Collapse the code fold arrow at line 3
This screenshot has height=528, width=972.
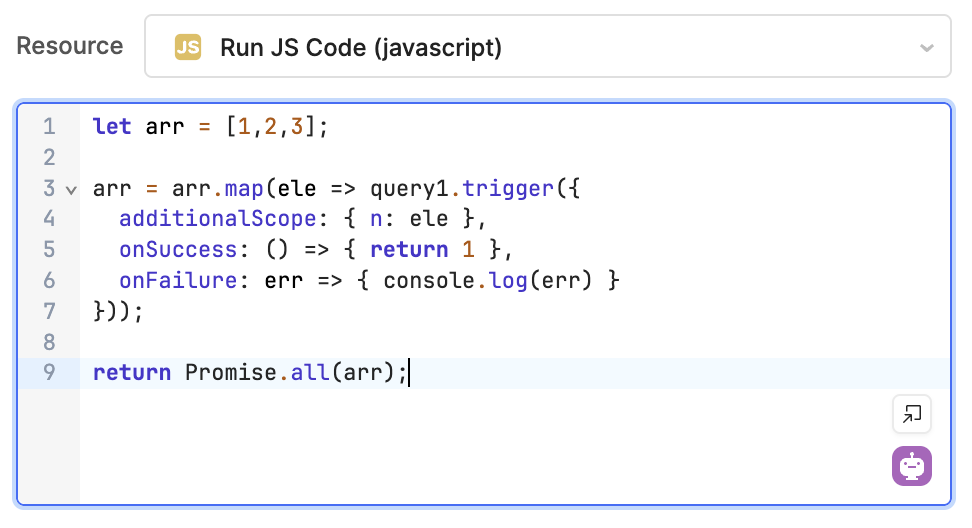coord(70,189)
